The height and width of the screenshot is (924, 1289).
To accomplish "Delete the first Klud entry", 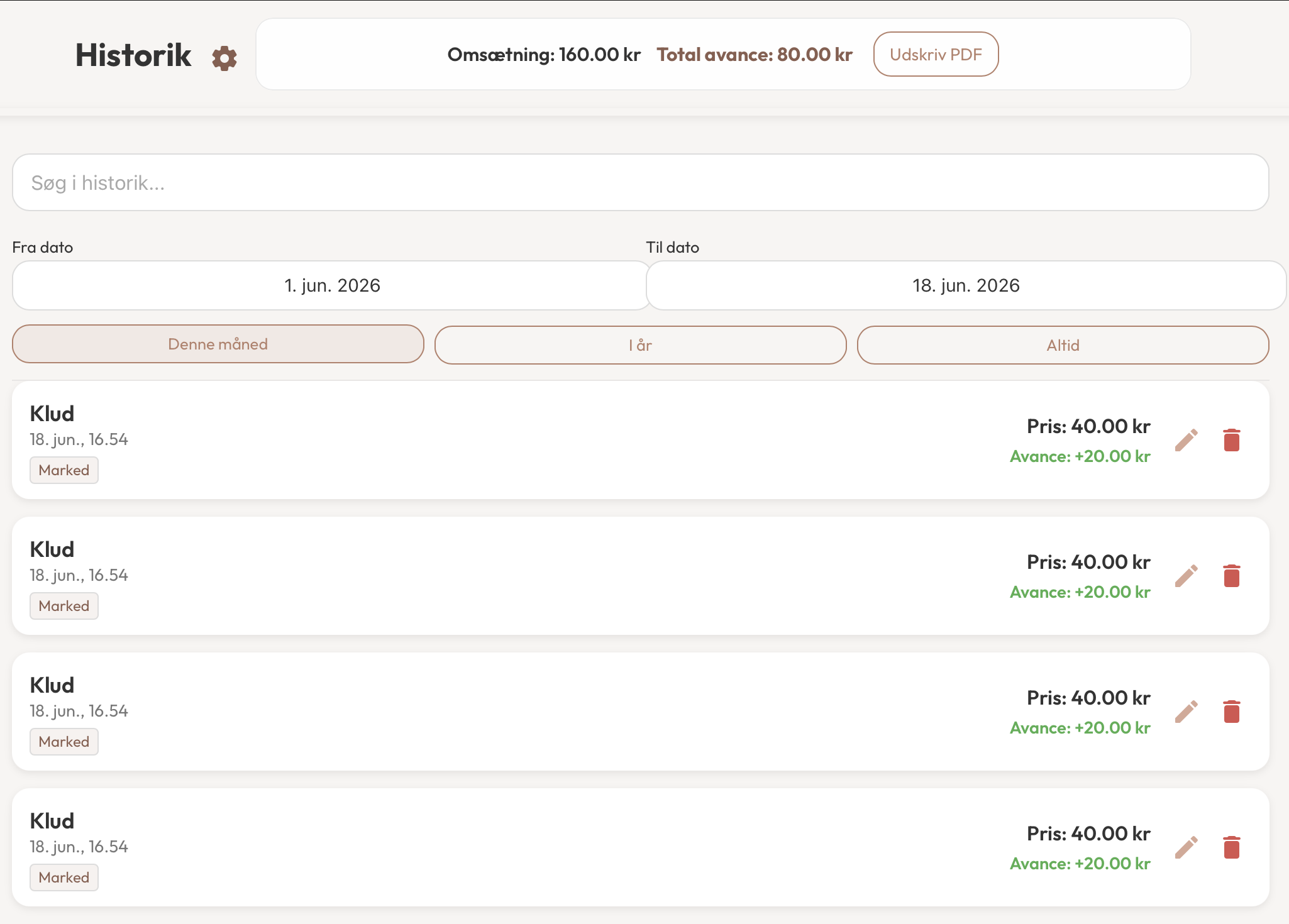I will [1232, 440].
